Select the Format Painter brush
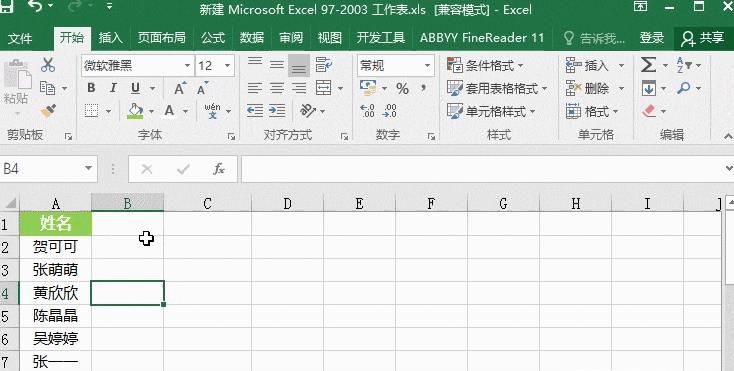Viewport: 734px width, 371px height. [48, 111]
